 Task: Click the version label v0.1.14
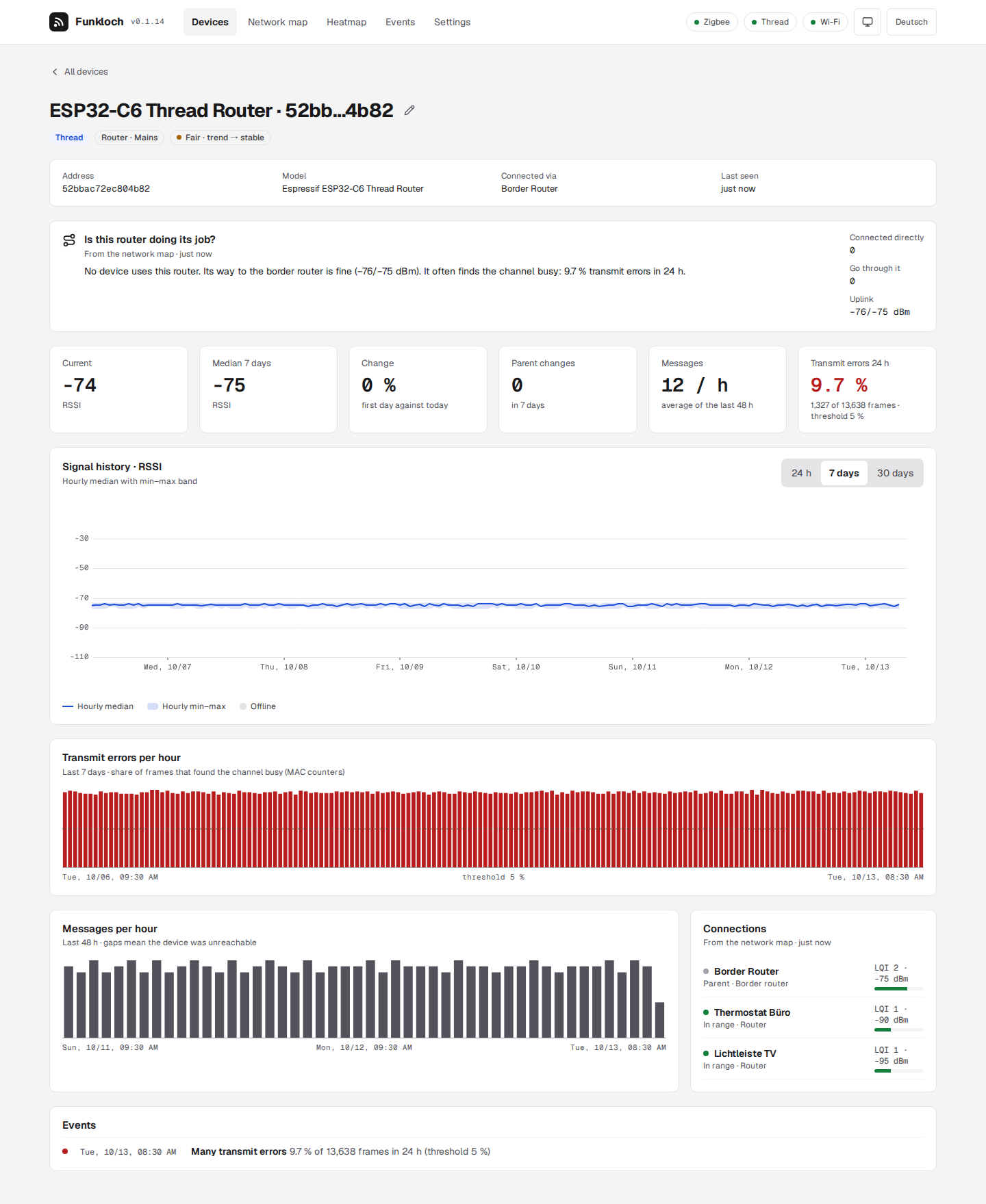pos(148,22)
